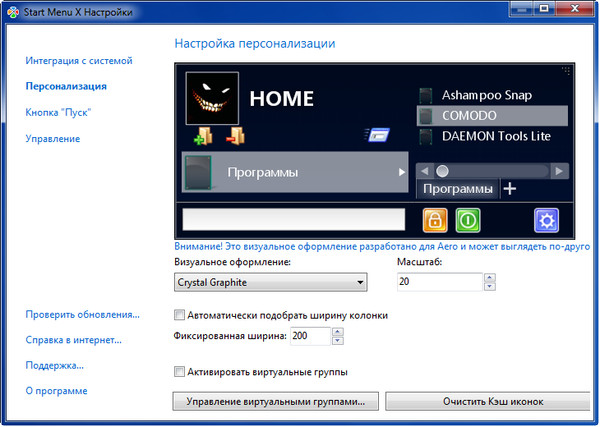Click the blue run window icon

(376, 136)
